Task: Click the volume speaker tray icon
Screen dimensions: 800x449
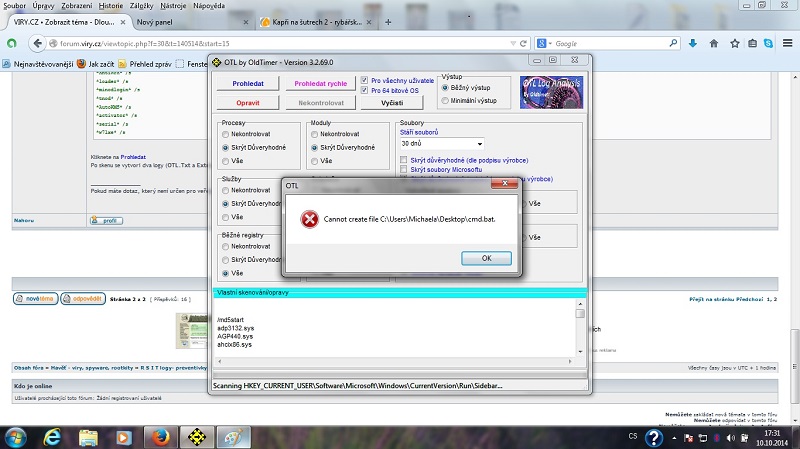Action: [731, 438]
